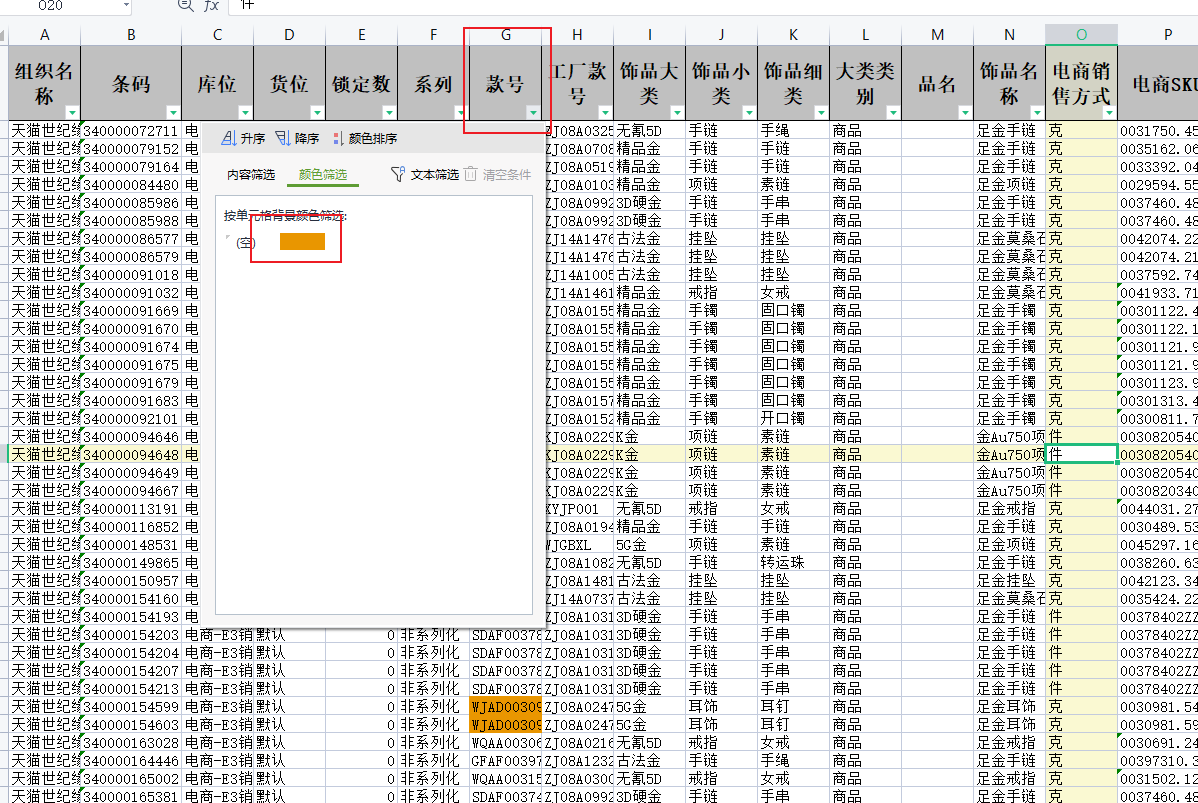Click the formula bar input field

click(x=700, y=6)
